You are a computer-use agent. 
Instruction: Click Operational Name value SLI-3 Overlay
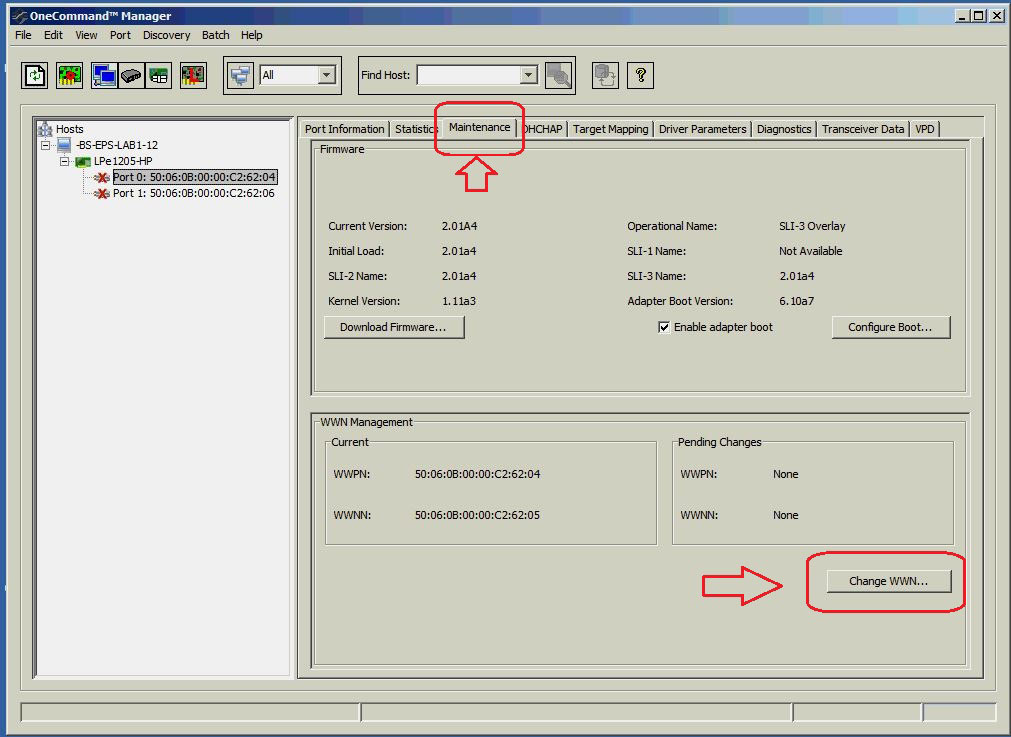(812, 226)
